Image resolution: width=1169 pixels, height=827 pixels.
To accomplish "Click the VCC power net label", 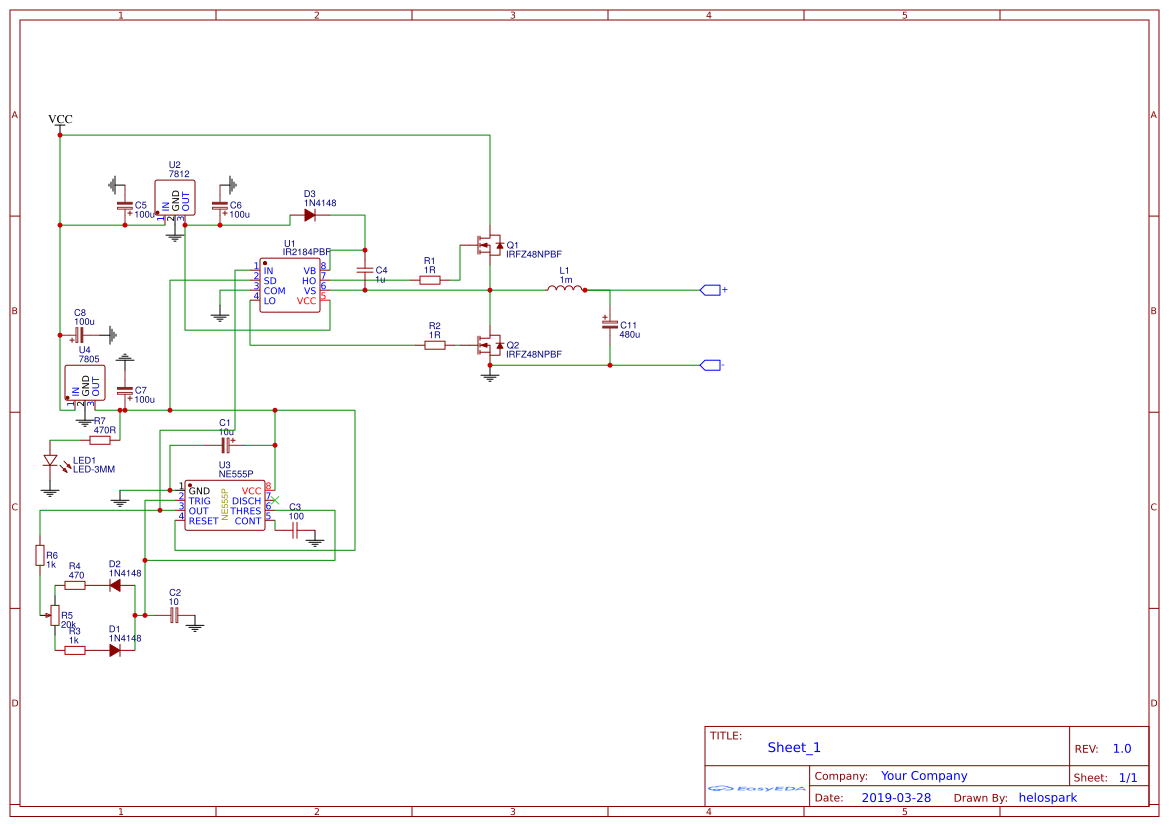I will coord(60,119).
